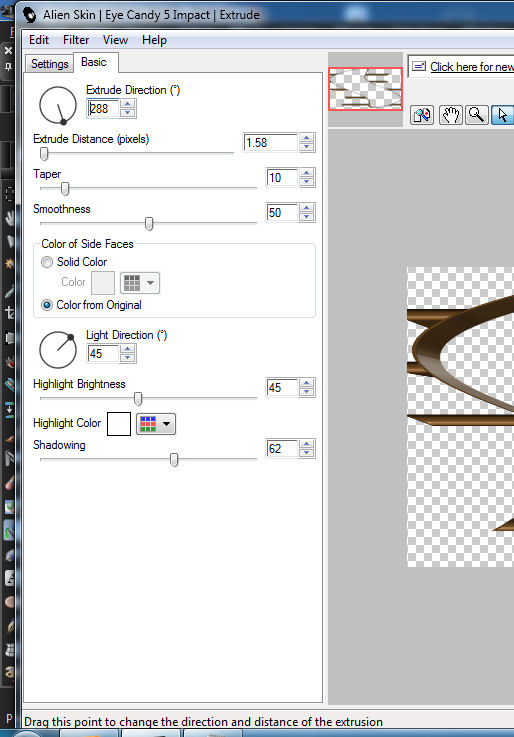Decrease Taper with down arrow
Viewport: 514px width, 737px height.
coord(307,182)
